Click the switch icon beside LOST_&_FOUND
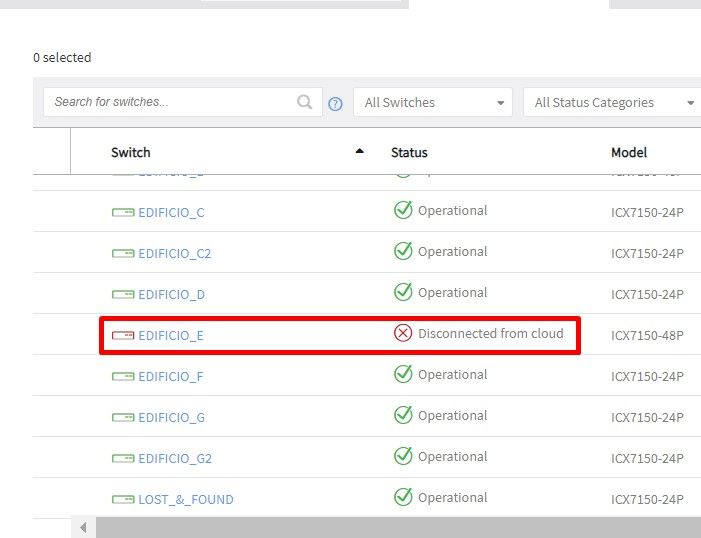Image resolution: width=701 pixels, height=538 pixels. click(123, 499)
